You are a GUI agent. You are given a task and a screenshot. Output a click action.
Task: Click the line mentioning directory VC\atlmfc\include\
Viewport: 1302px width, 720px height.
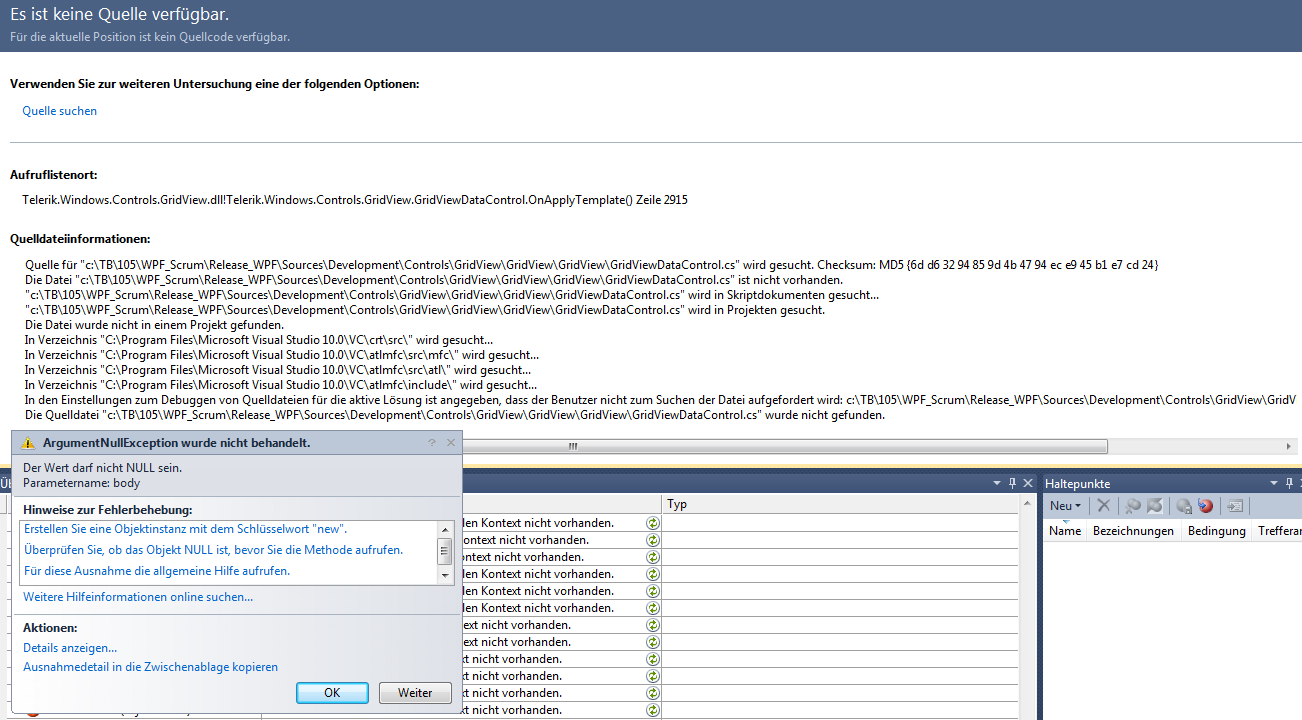tap(280, 385)
